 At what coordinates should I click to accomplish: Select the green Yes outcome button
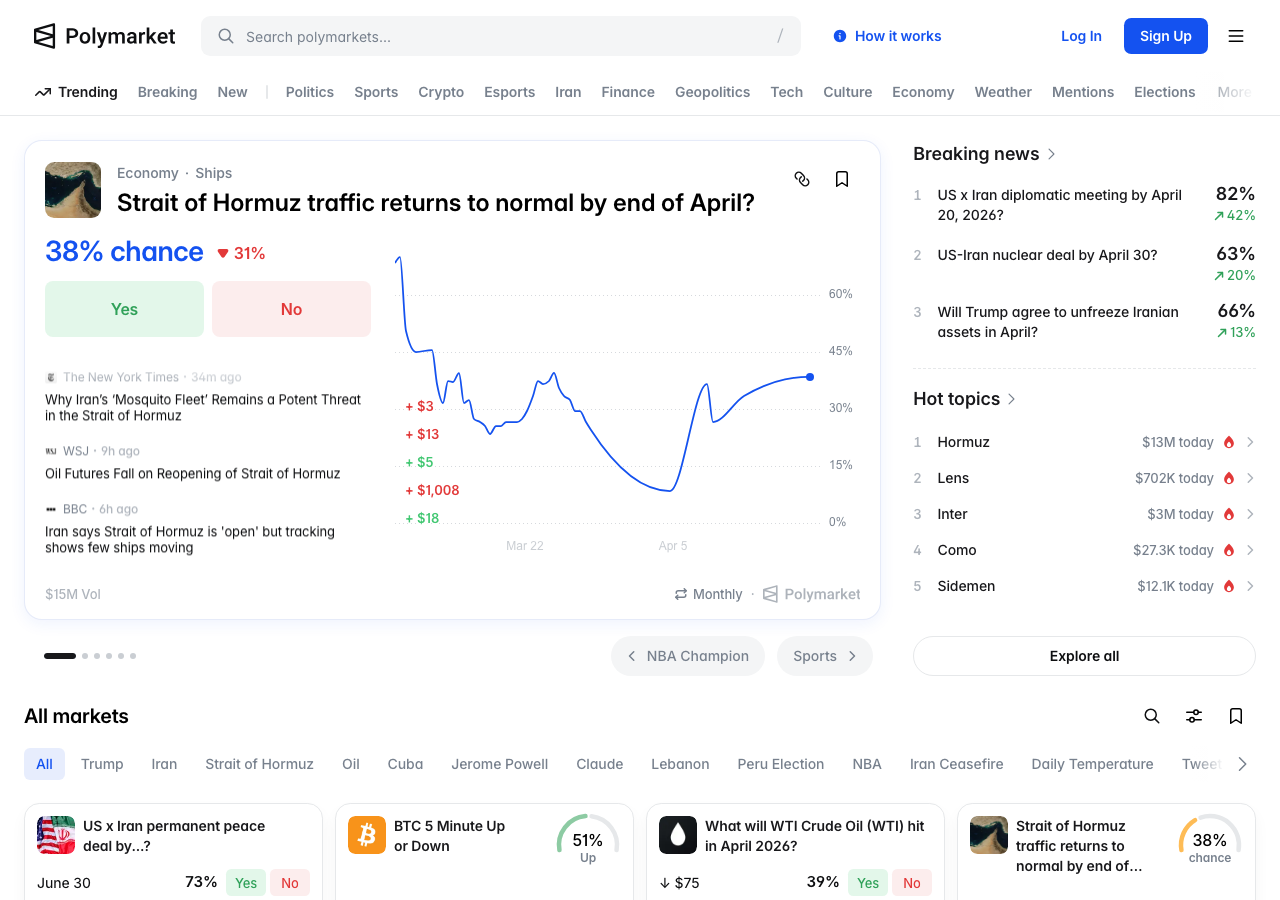(x=124, y=309)
